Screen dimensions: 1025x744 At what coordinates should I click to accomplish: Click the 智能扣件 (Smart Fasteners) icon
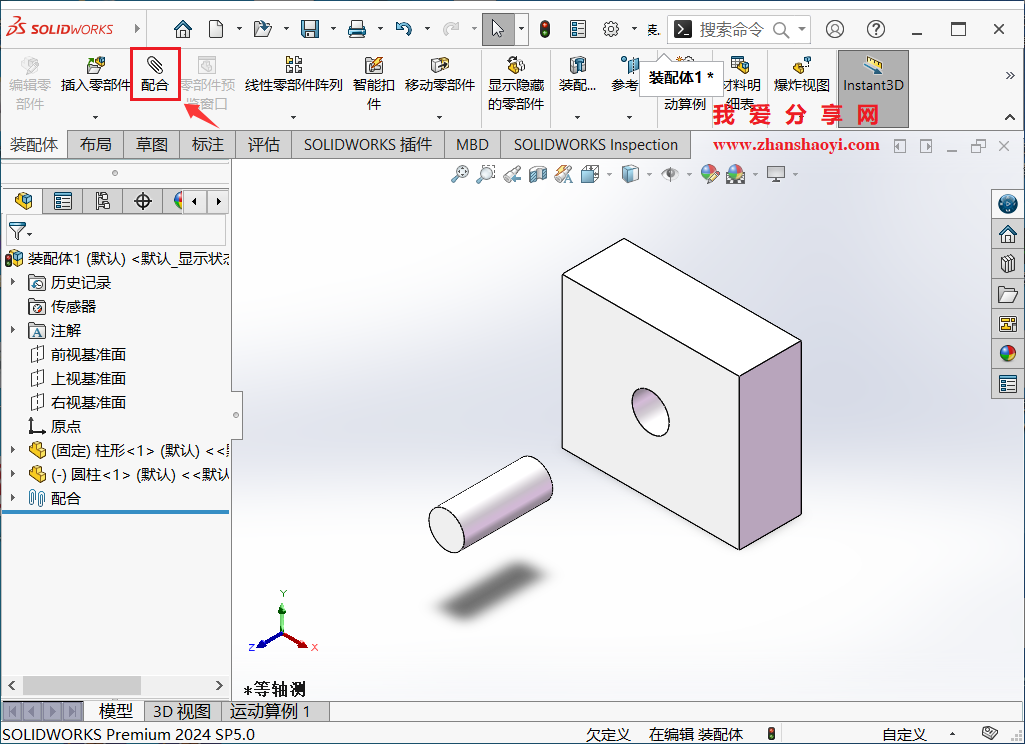pyautogui.click(x=374, y=70)
